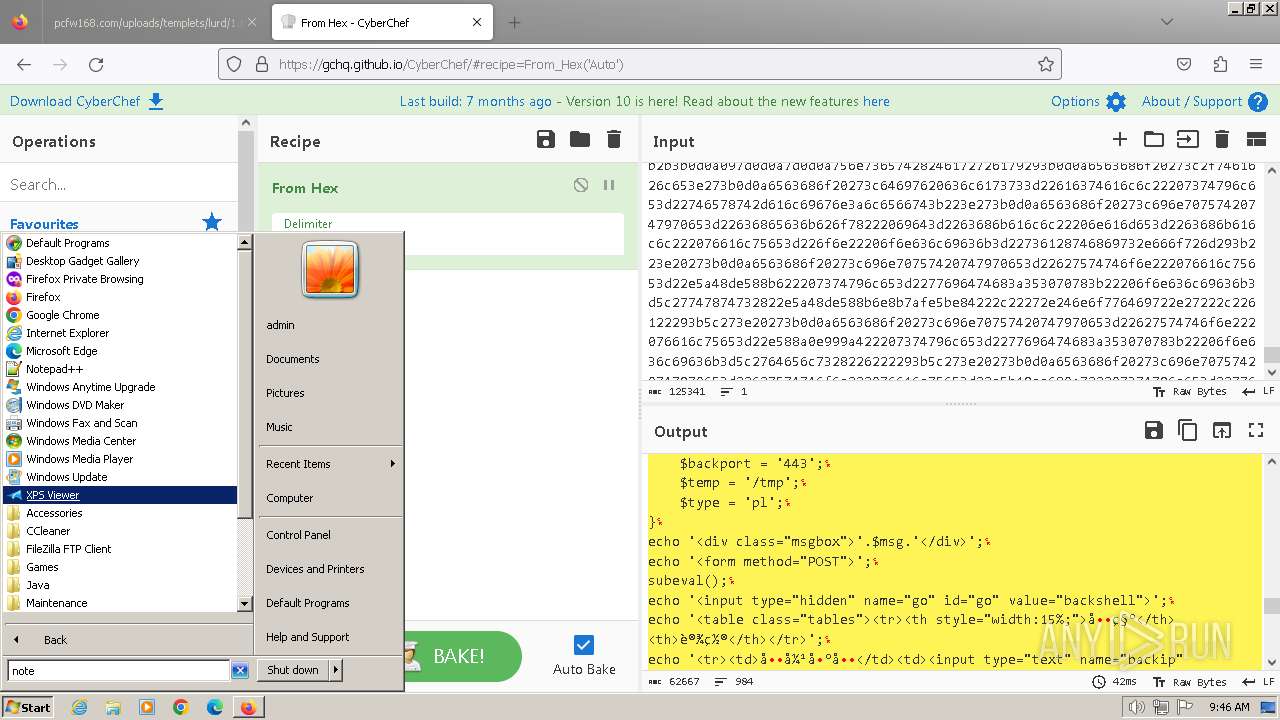Save the recipe with the floppy icon
The image size is (1280, 720).
tap(546, 140)
